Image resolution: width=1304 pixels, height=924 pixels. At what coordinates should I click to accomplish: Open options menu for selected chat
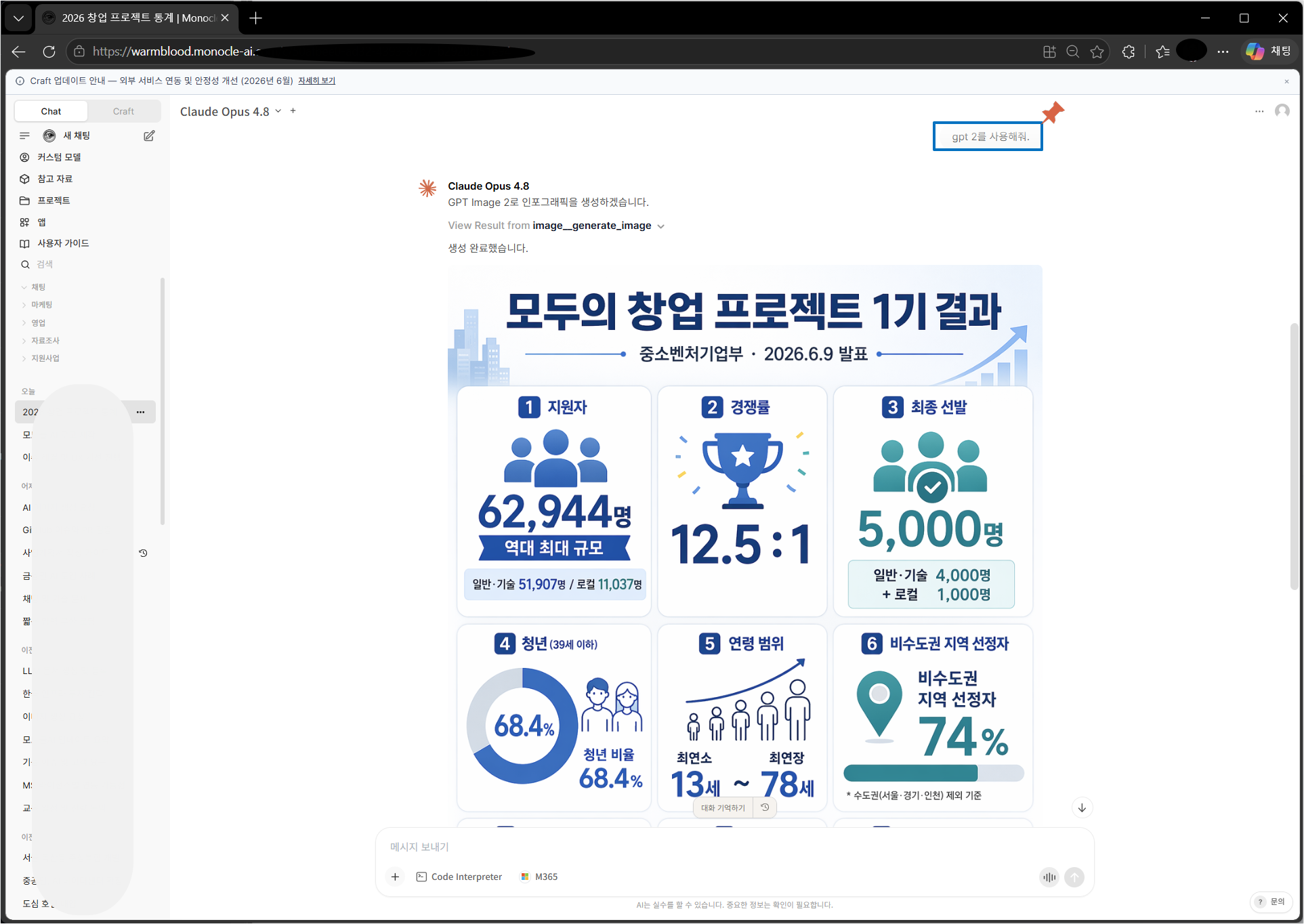140,412
